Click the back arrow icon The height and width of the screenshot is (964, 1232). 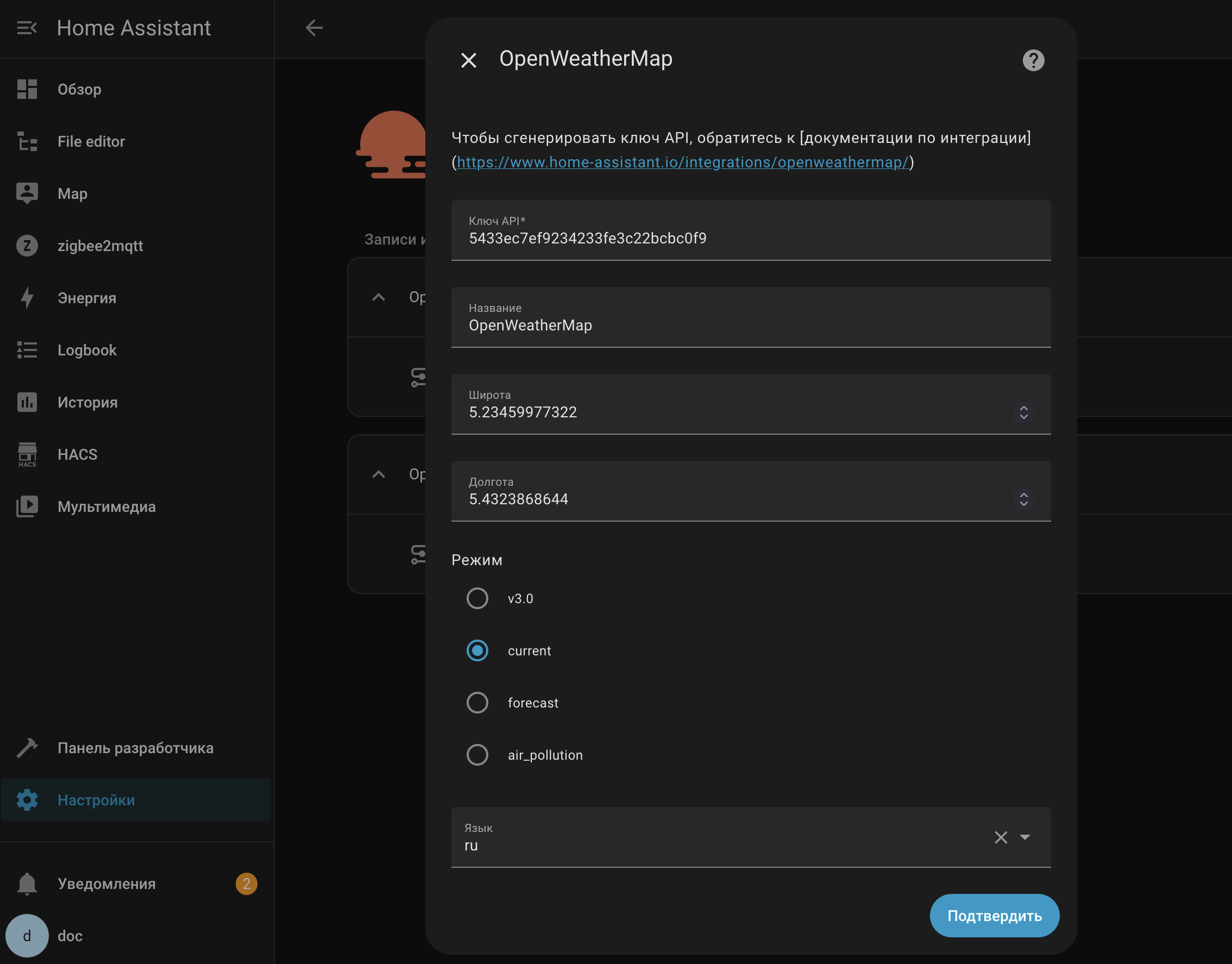click(314, 28)
